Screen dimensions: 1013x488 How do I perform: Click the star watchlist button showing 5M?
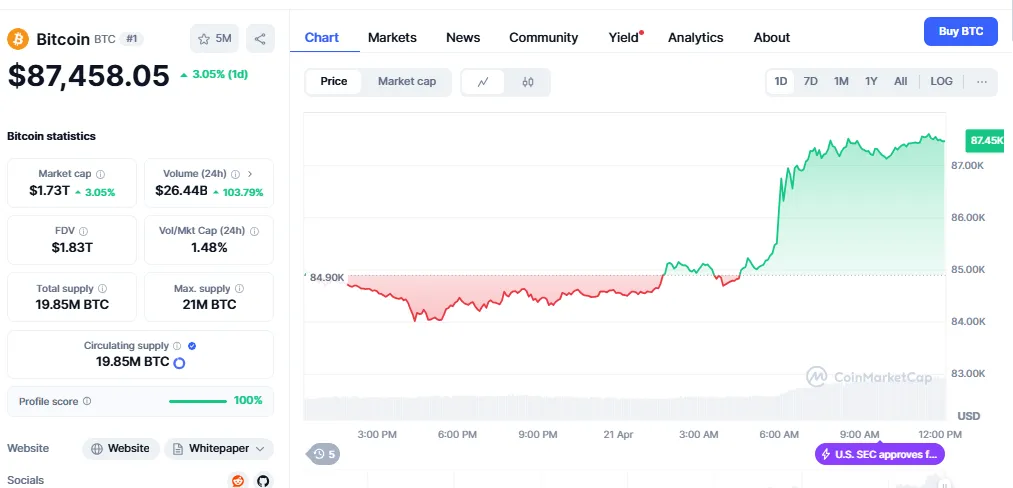[x=215, y=39]
